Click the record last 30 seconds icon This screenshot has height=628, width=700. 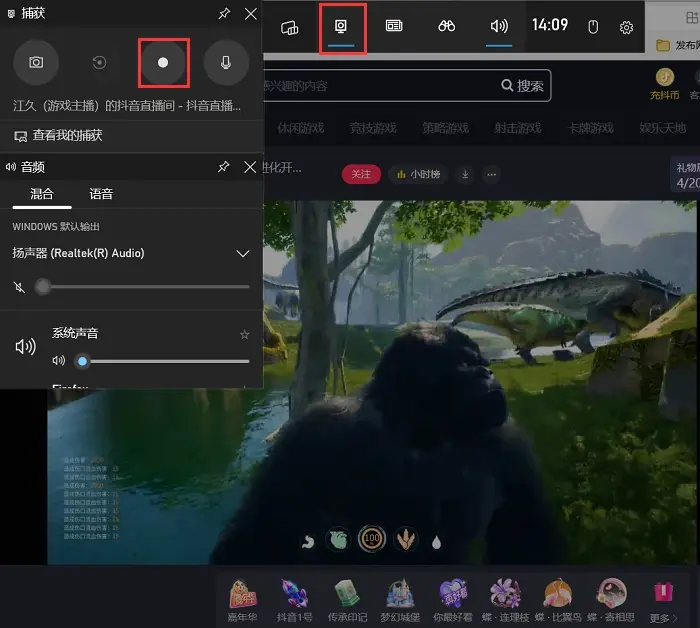[x=99, y=62]
